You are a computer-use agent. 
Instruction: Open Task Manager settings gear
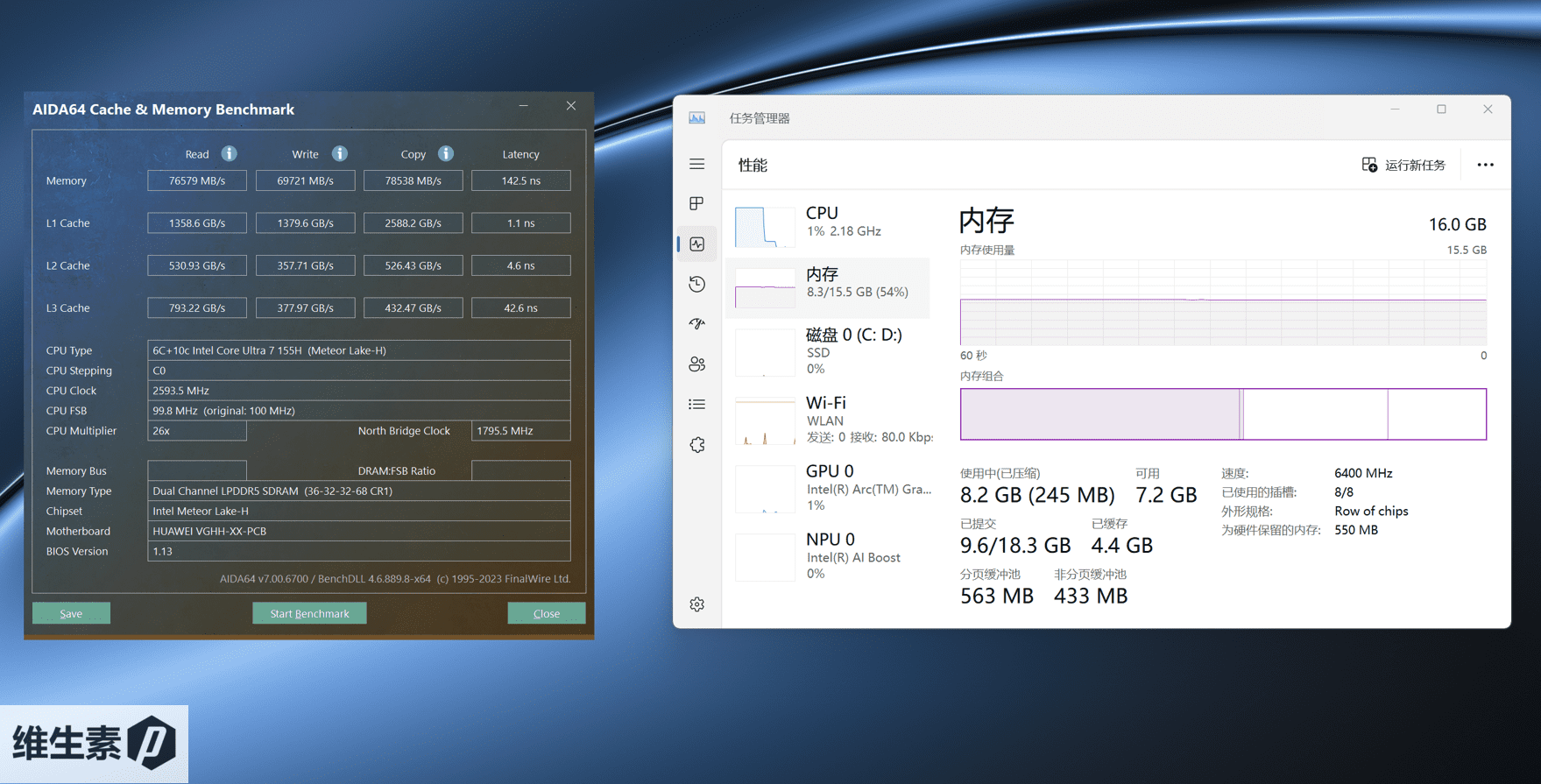point(696,604)
